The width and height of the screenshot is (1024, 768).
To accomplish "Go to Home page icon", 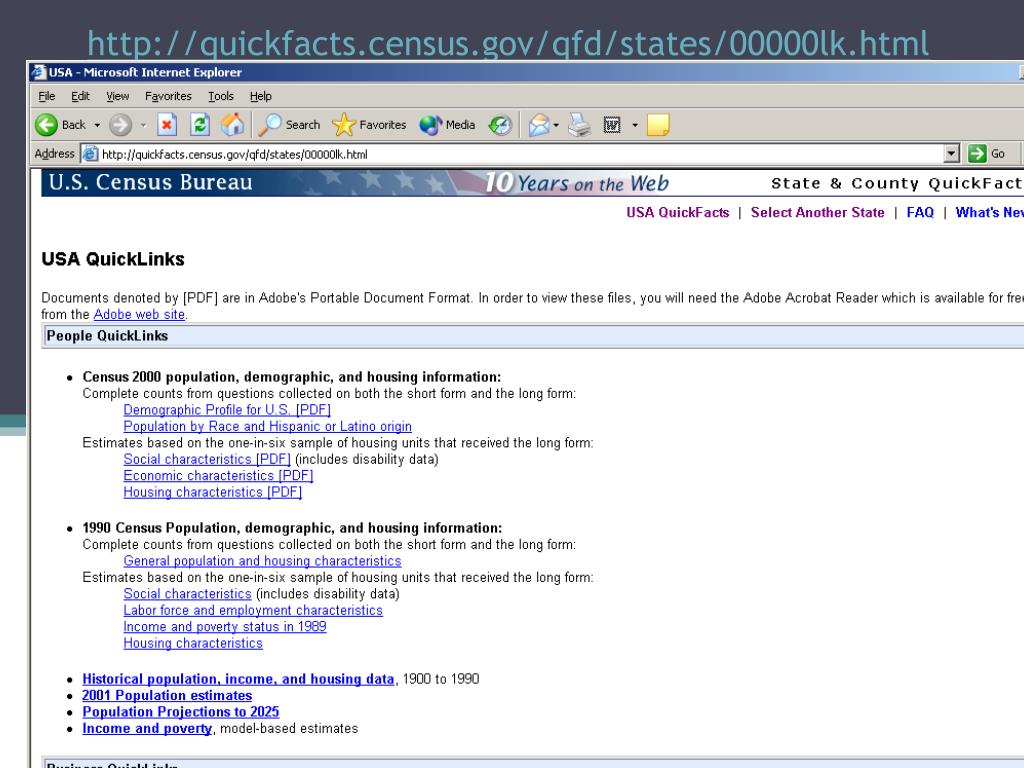I will coord(232,125).
